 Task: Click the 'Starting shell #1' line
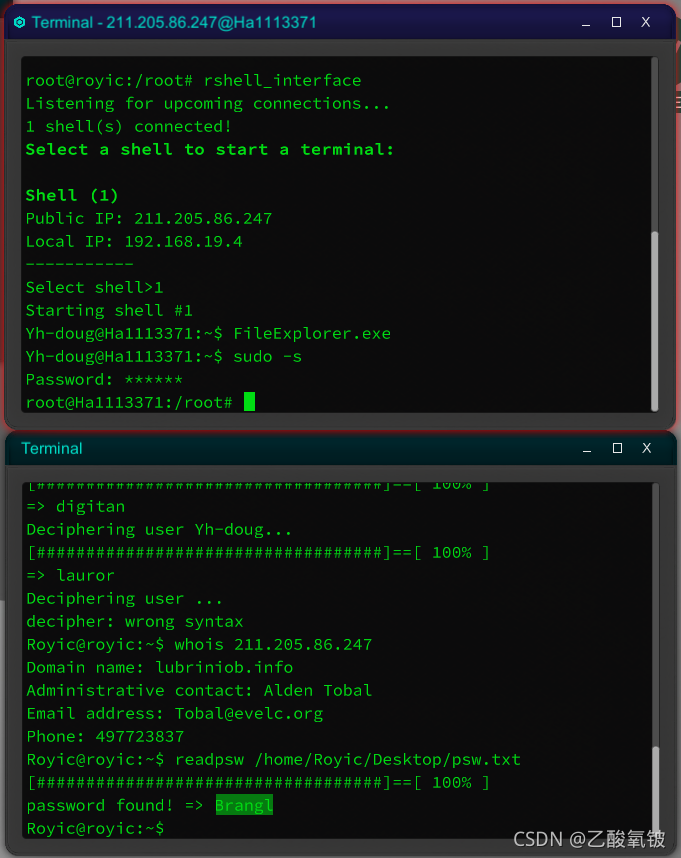(109, 311)
